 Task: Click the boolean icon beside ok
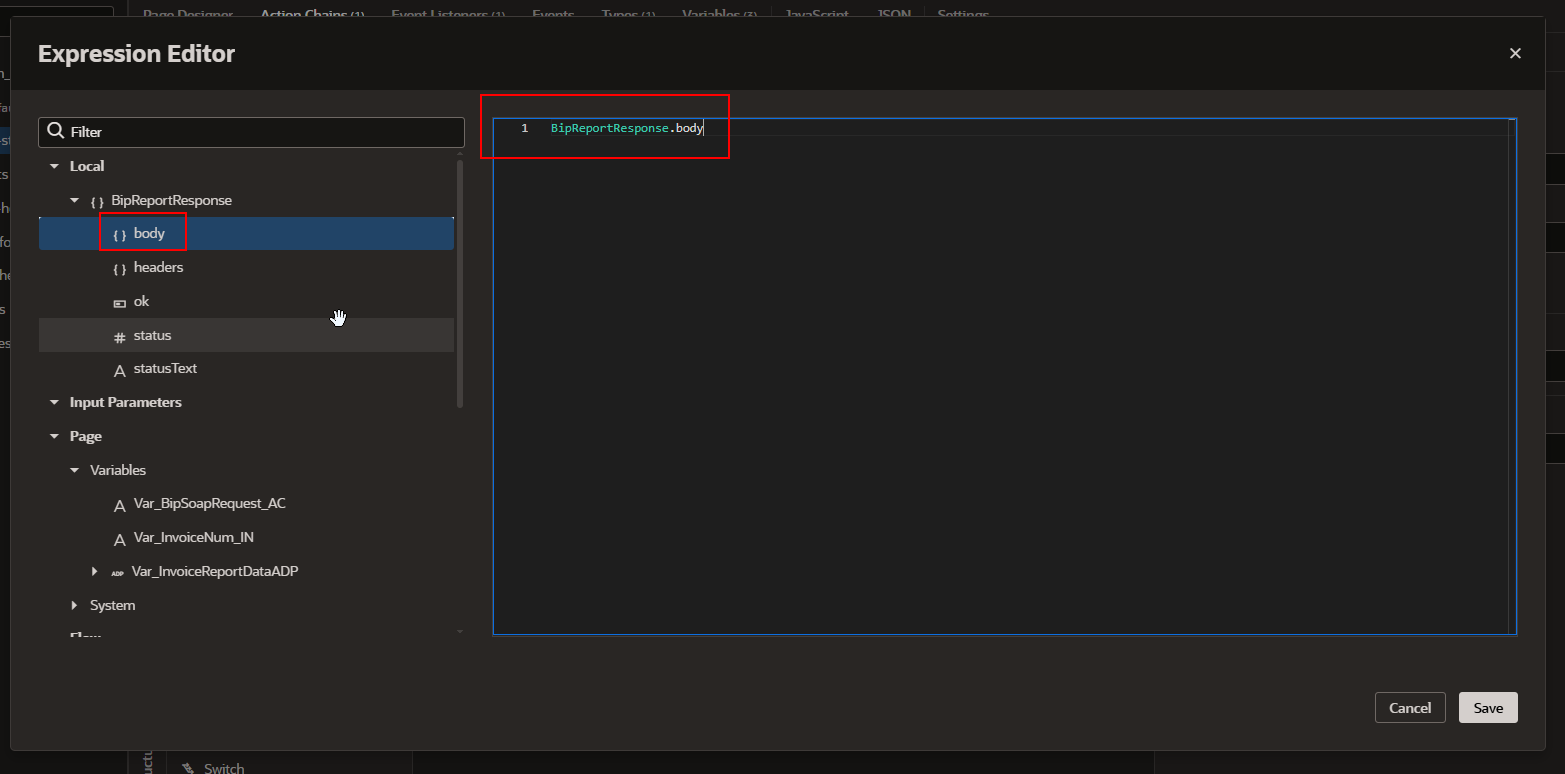(x=120, y=302)
